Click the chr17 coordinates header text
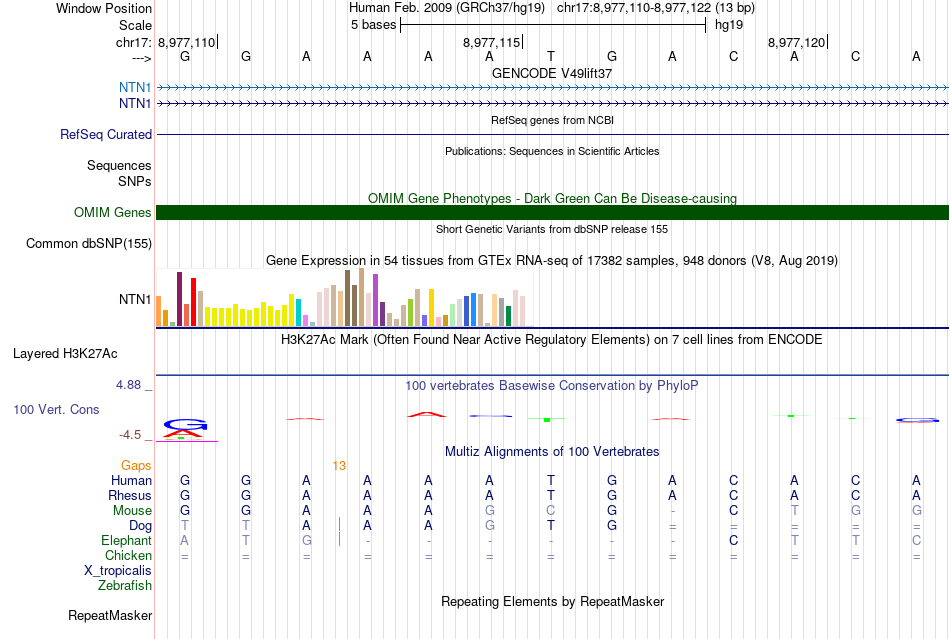Viewport: 950px width, 639px height. [656, 8]
